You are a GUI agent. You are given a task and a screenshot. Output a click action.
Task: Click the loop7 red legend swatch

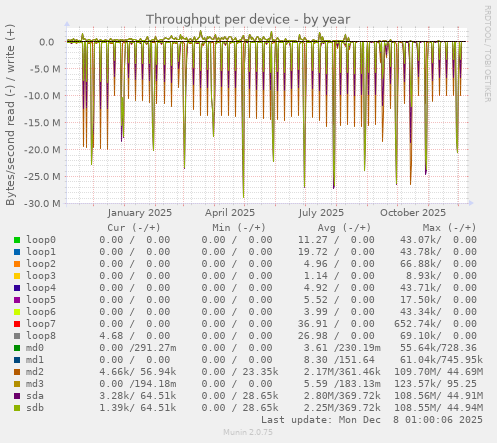click(x=17, y=324)
